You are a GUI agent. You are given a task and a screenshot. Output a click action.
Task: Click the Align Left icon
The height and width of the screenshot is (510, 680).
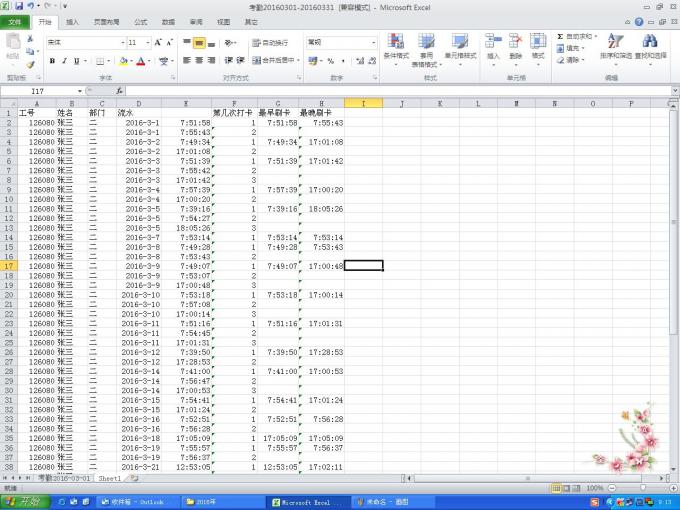[187, 60]
